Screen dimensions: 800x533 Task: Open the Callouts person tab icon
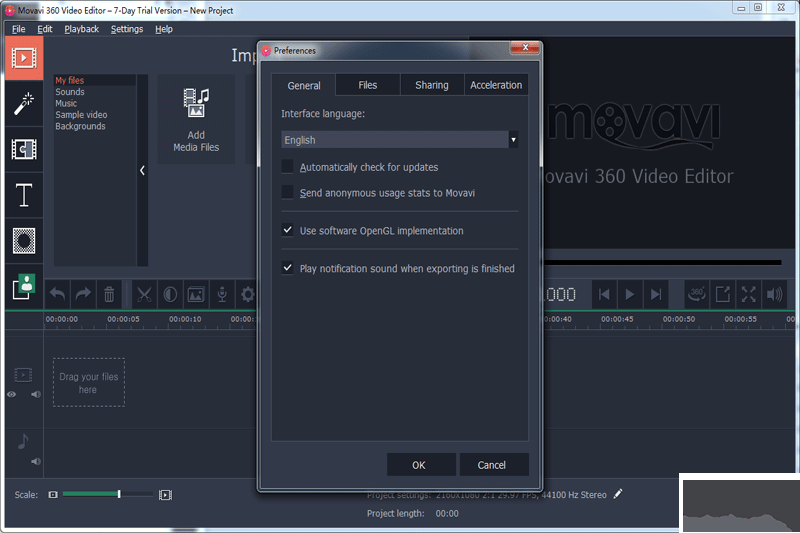coord(24,287)
